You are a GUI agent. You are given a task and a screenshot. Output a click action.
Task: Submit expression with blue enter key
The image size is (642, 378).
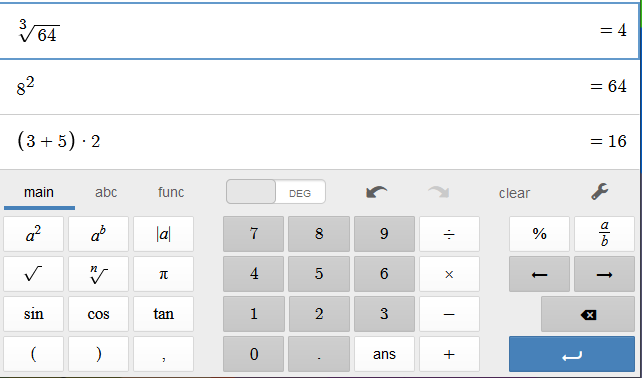(572, 354)
